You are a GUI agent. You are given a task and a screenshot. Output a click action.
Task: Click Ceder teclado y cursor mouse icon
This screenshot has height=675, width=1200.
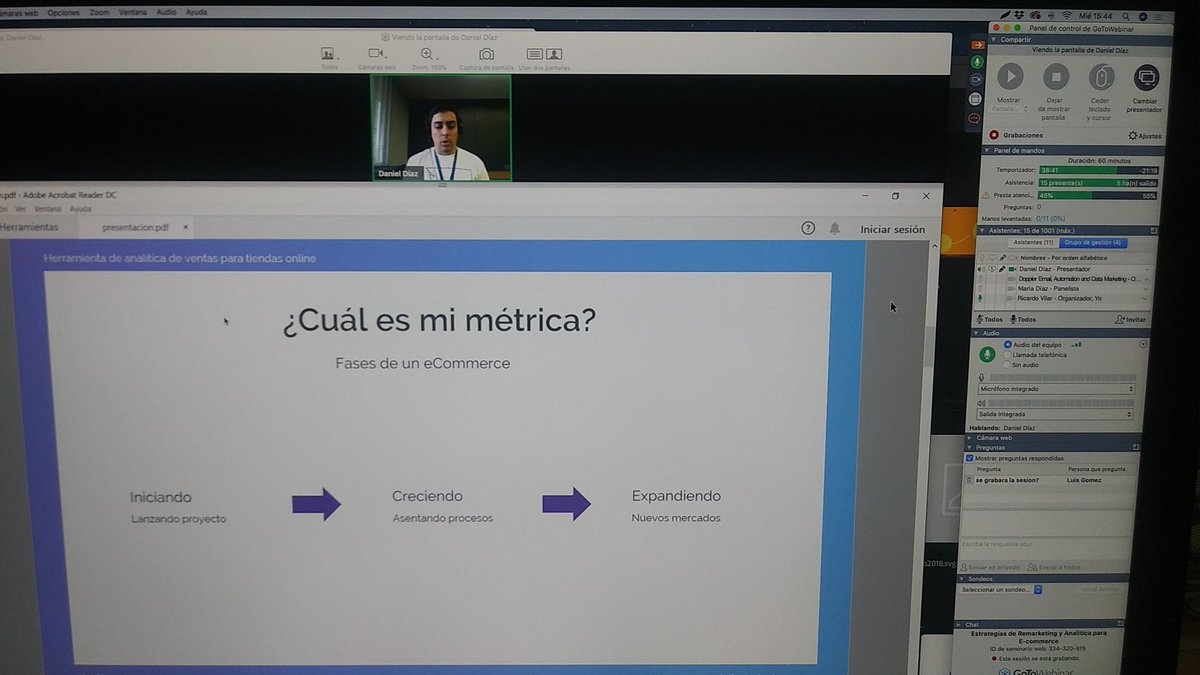click(x=1101, y=76)
